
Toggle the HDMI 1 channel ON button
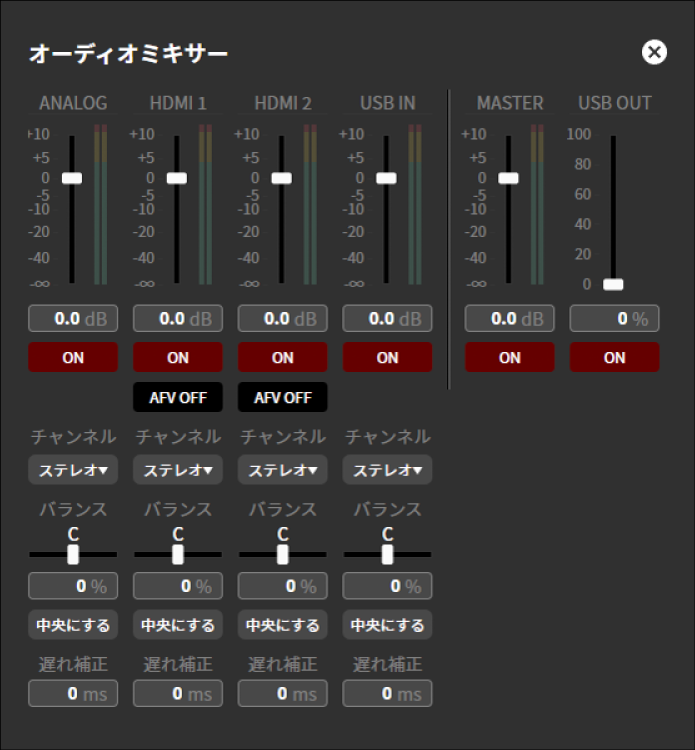tap(177, 357)
